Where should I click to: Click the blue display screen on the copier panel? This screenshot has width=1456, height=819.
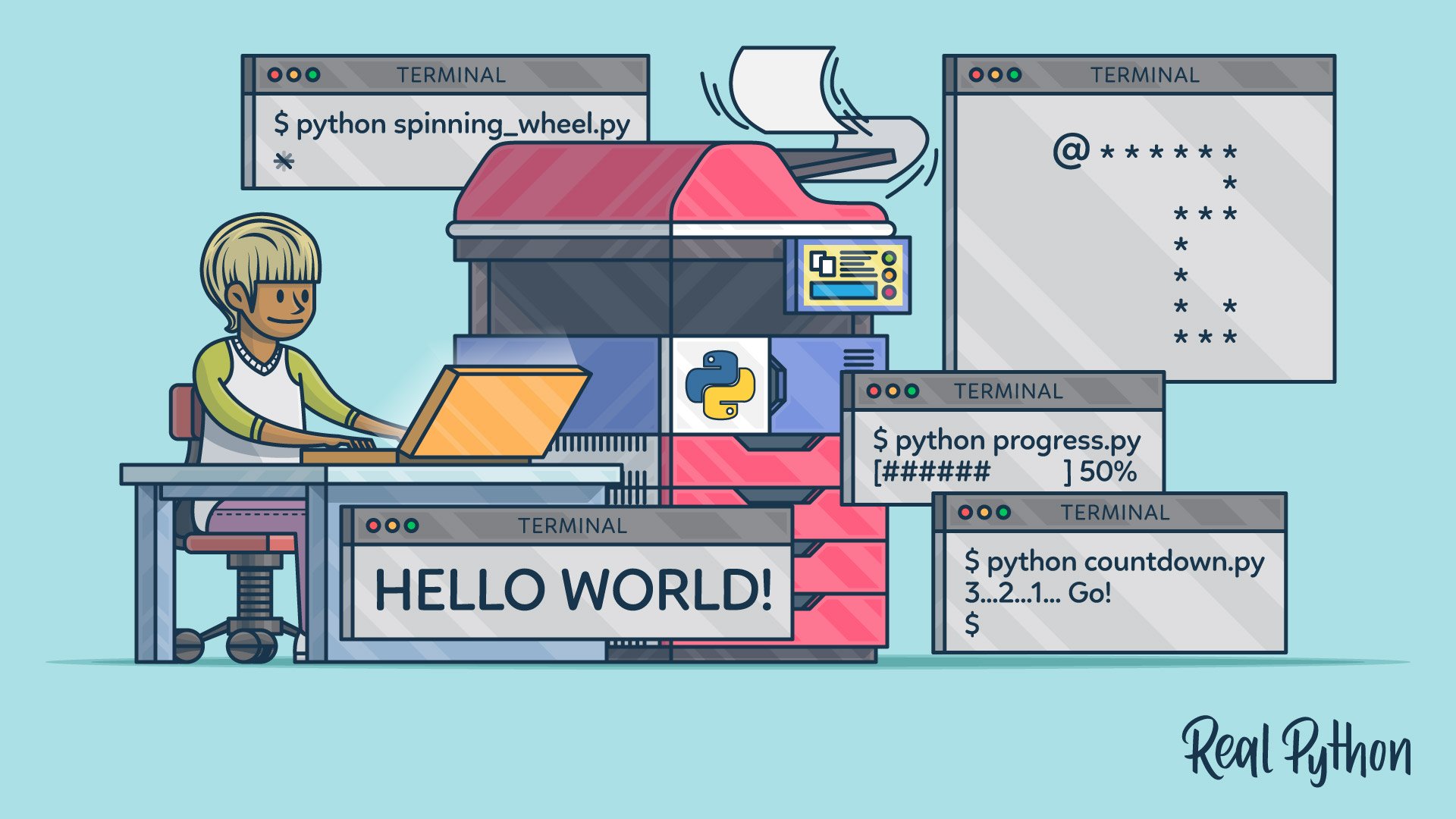coord(842,290)
